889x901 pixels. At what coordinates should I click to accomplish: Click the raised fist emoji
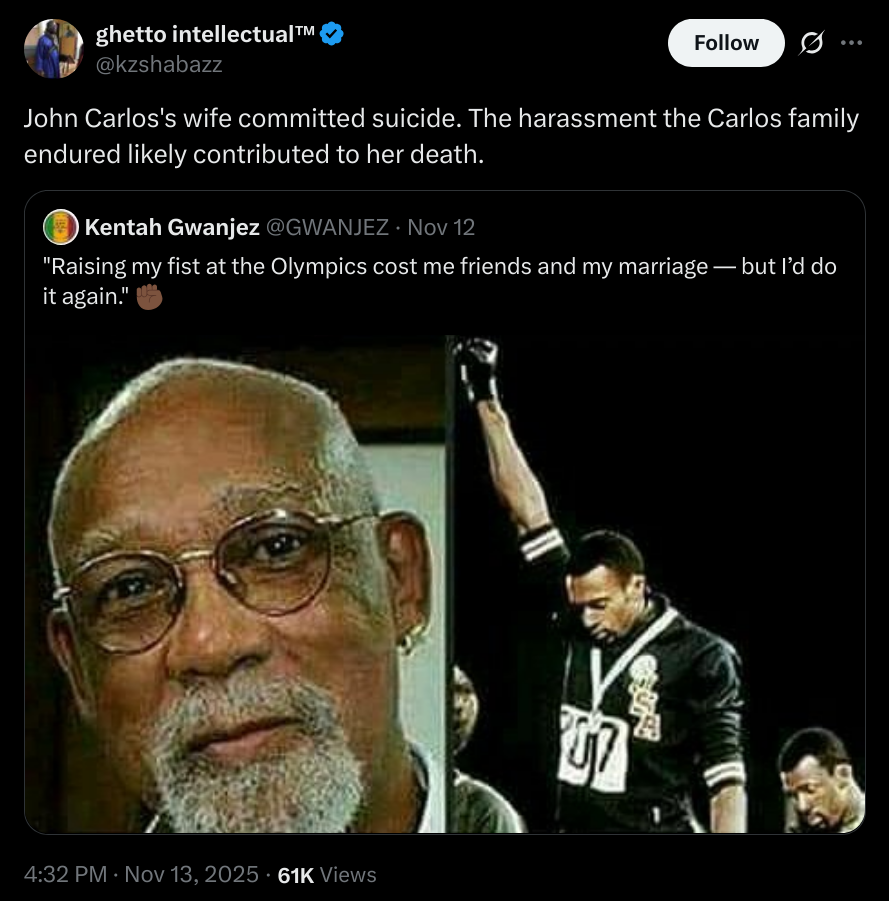click(x=148, y=297)
